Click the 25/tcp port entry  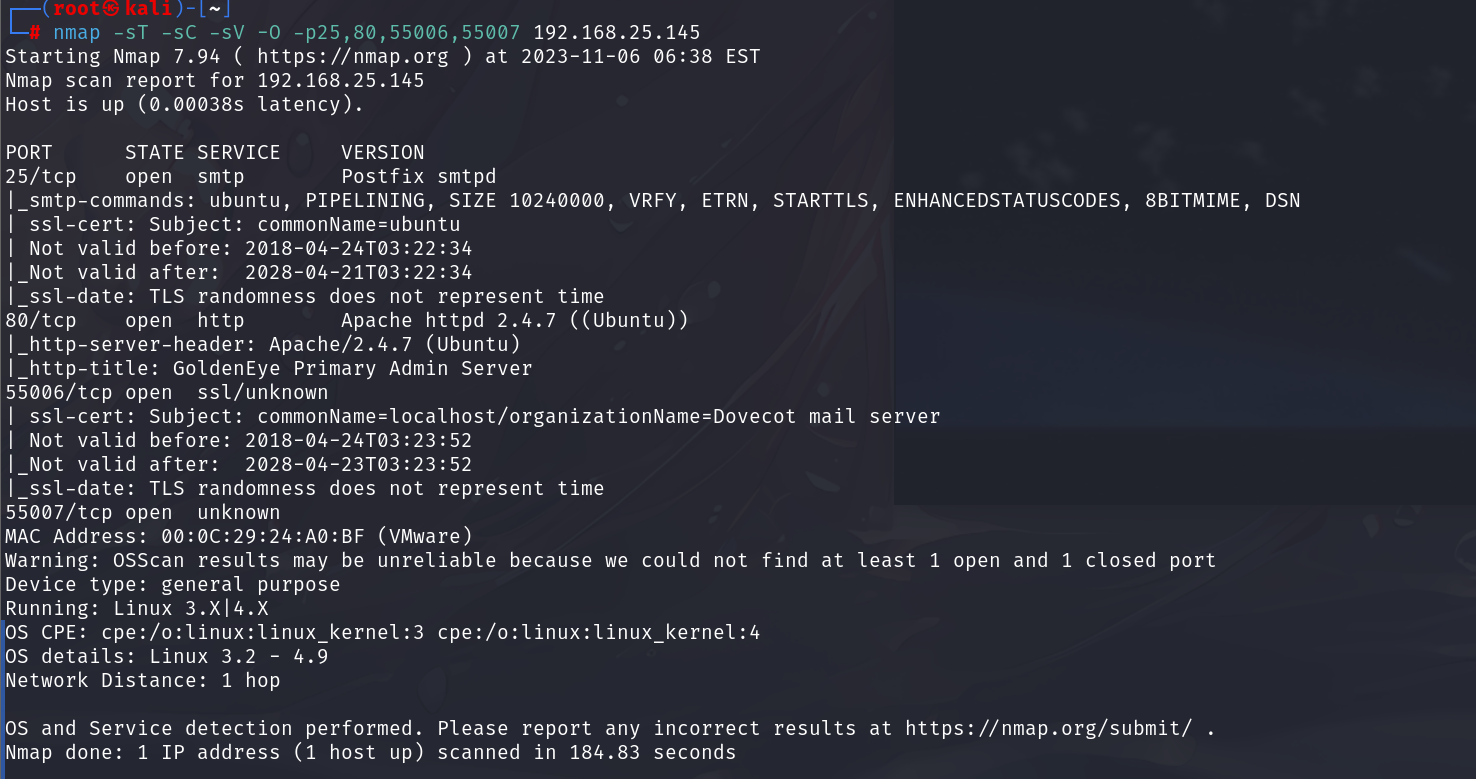coord(40,177)
